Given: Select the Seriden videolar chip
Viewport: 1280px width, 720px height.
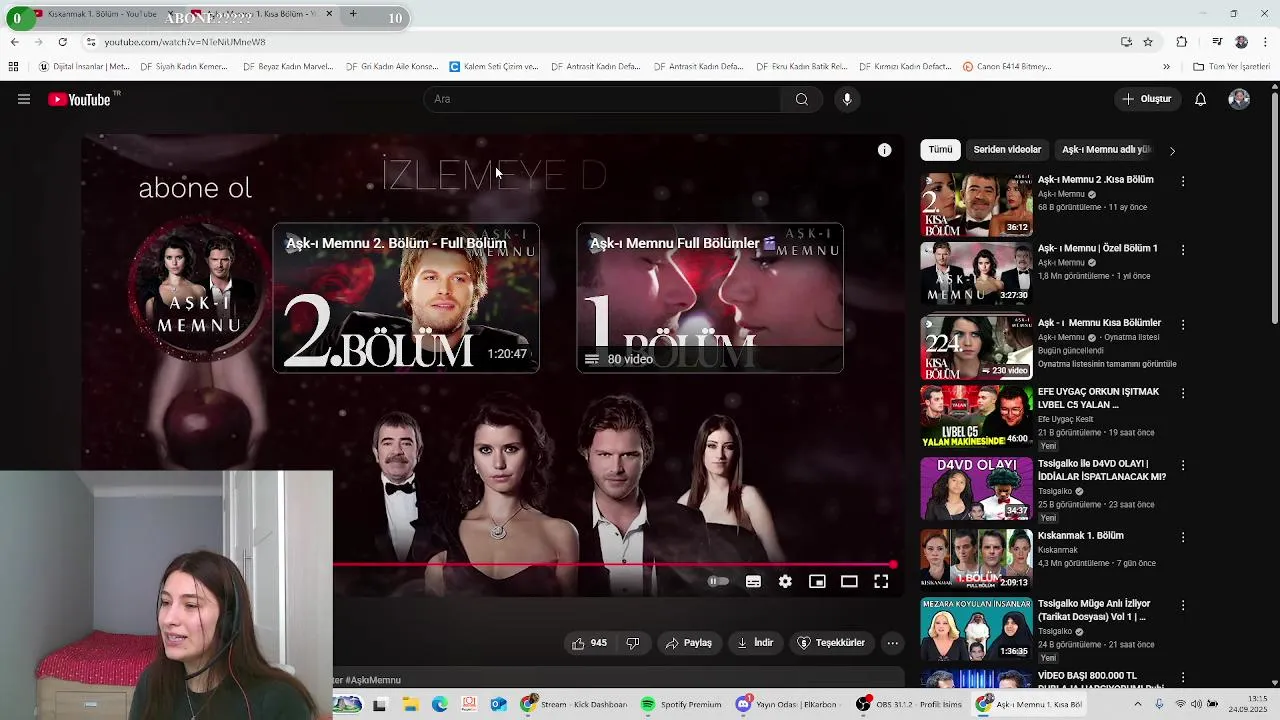Looking at the screenshot, I should point(1007,150).
